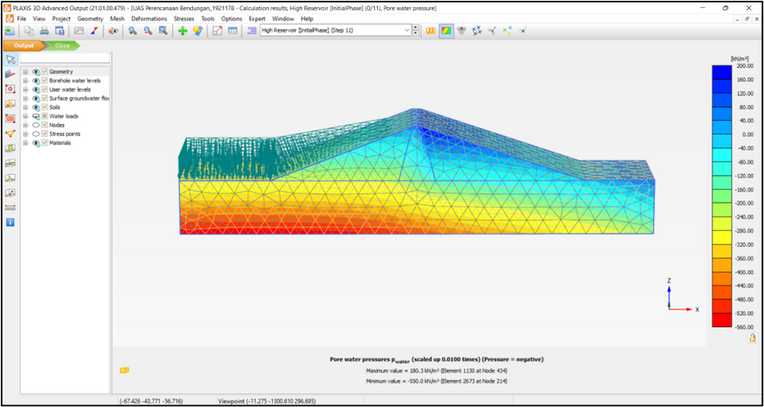Screen dimensions: 764x407
Task: Click the red-blue diagonal toolbar icon
Action: [x=94, y=31]
